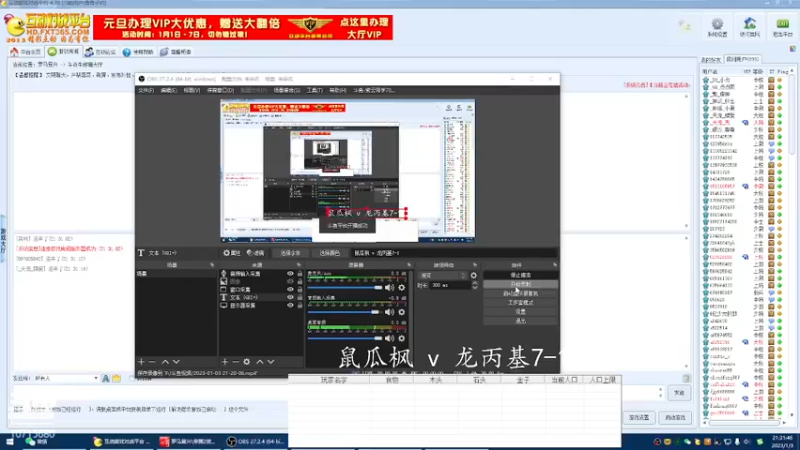The image size is (800, 450).
Task: Mute the second mixer audio channel speaker
Action: pos(390,312)
